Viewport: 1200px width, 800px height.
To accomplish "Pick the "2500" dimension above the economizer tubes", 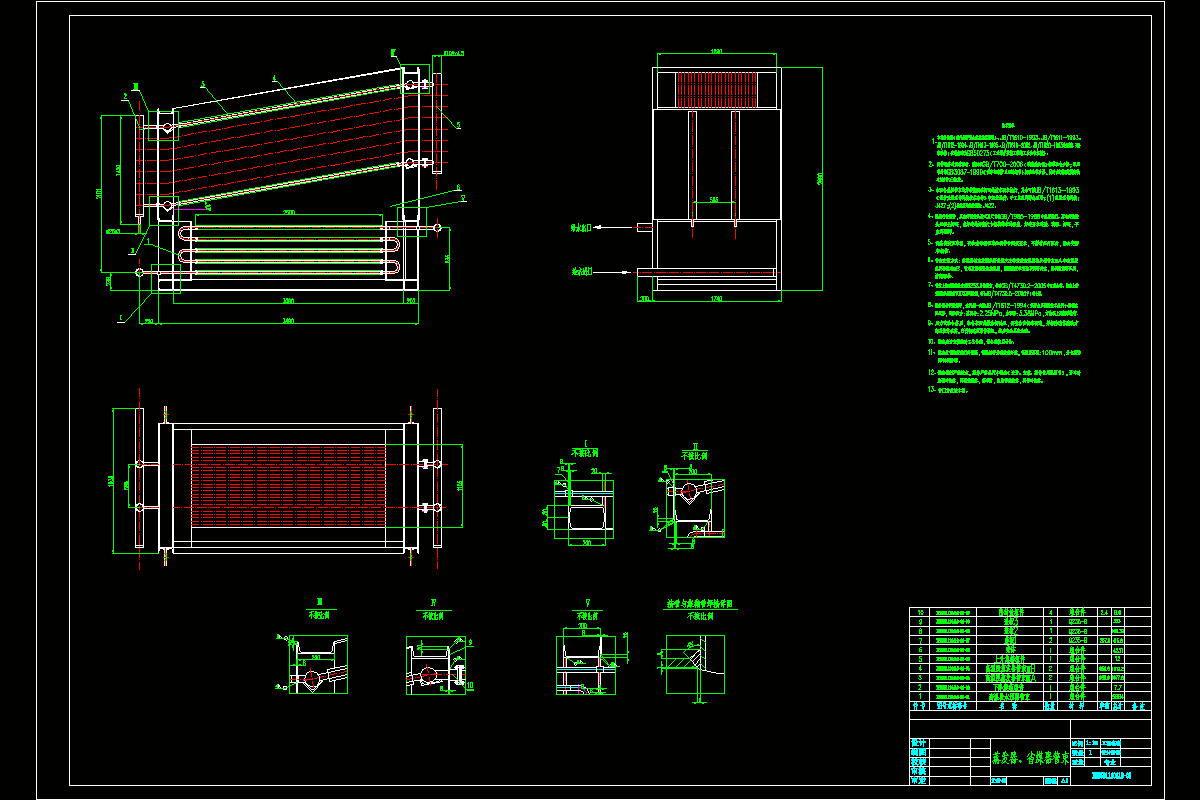I will [x=289, y=212].
